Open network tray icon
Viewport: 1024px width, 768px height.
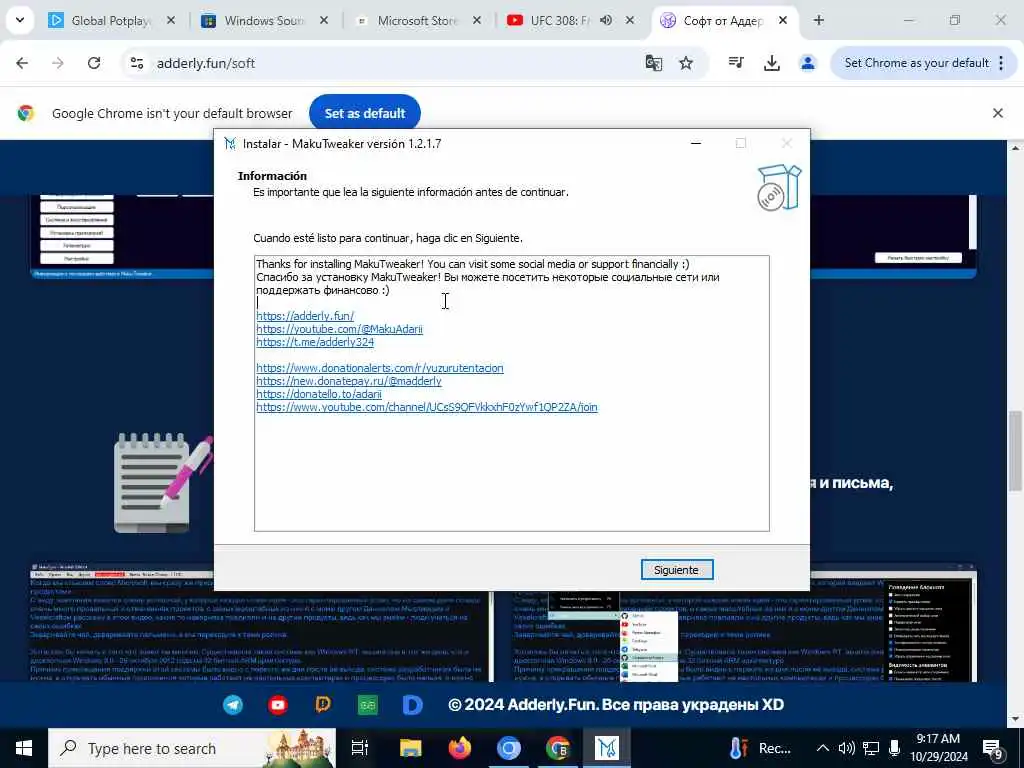point(871,748)
